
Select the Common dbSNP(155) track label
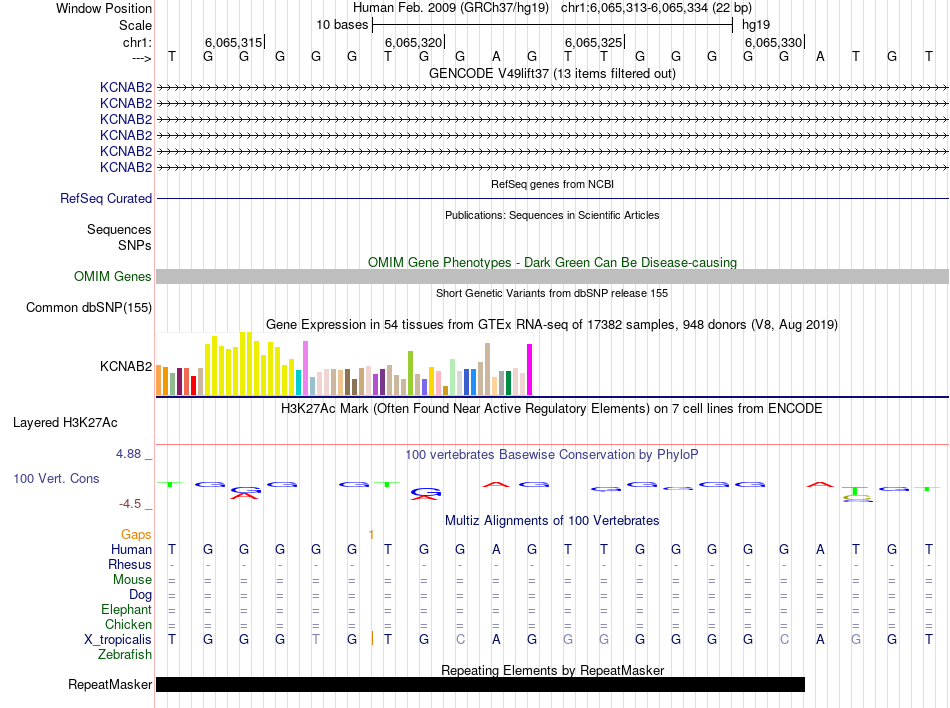(x=89, y=308)
